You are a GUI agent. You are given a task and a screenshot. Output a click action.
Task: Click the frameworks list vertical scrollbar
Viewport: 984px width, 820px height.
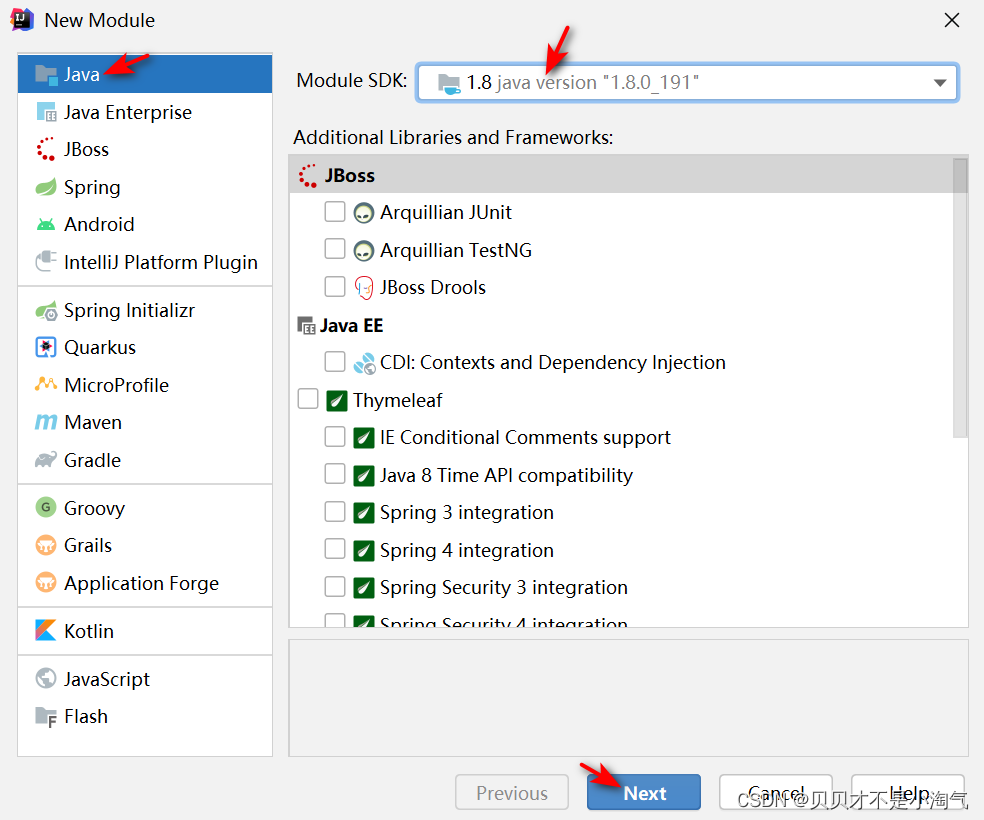coord(960,298)
